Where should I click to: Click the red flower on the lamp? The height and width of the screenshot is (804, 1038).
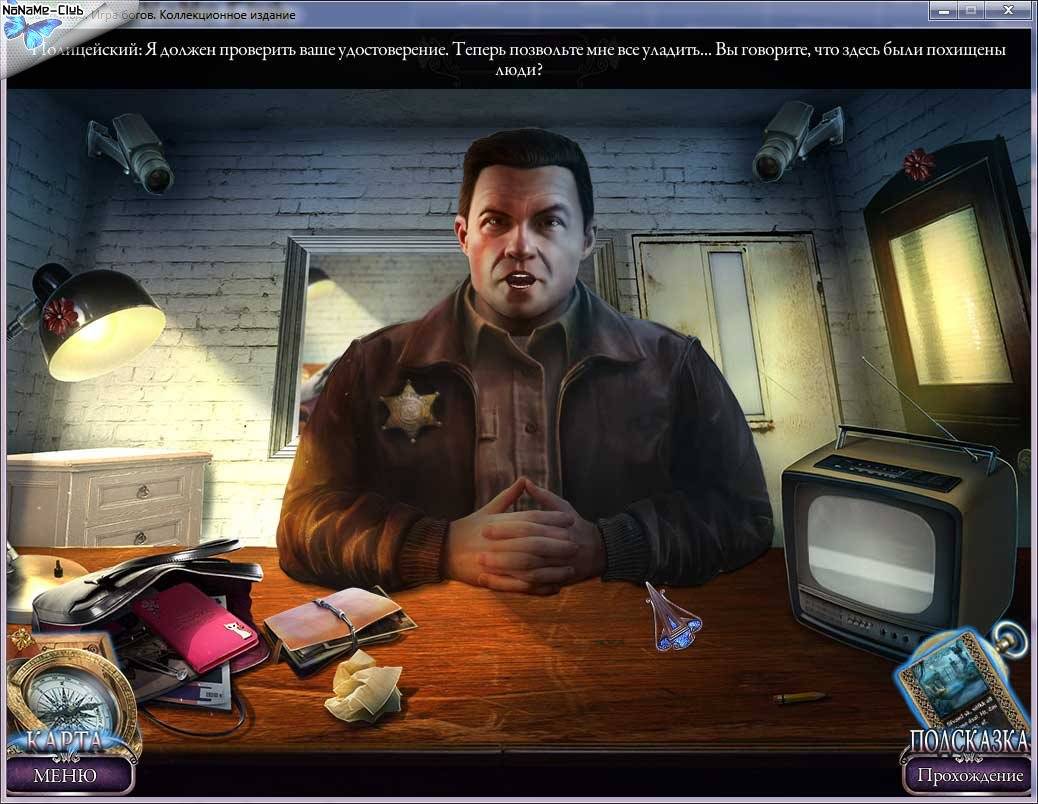point(60,316)
